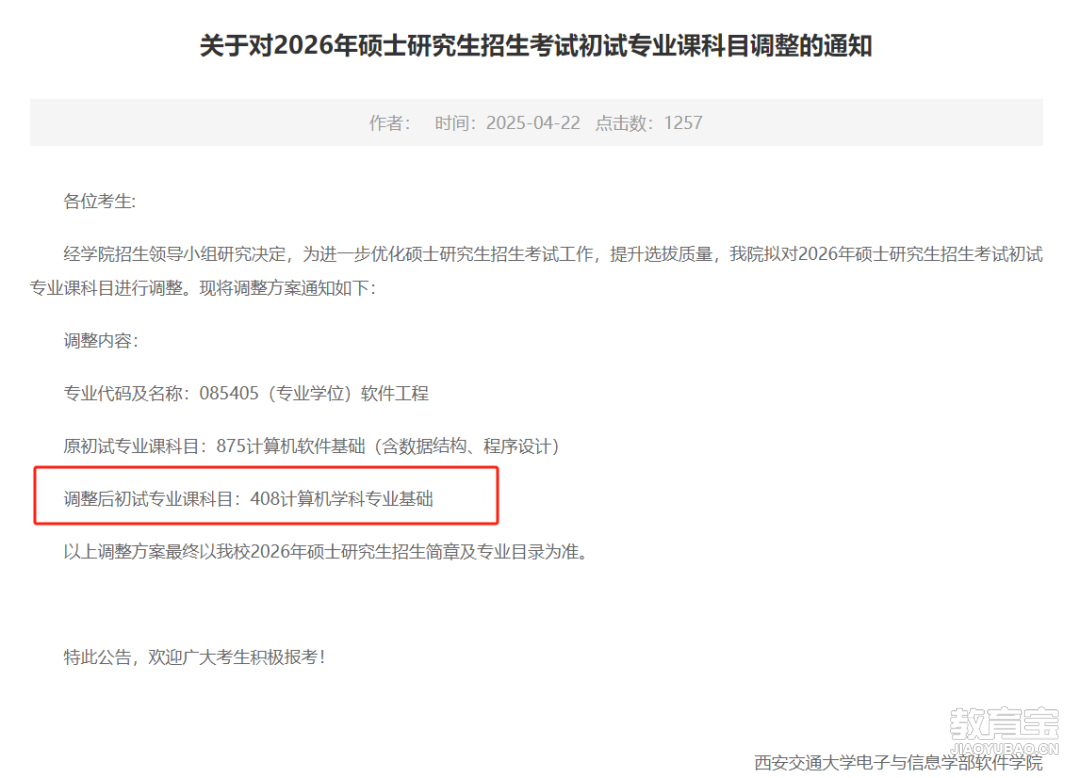
Task: Click the 特此公告 closing sentence
Action: coord(194,657)
